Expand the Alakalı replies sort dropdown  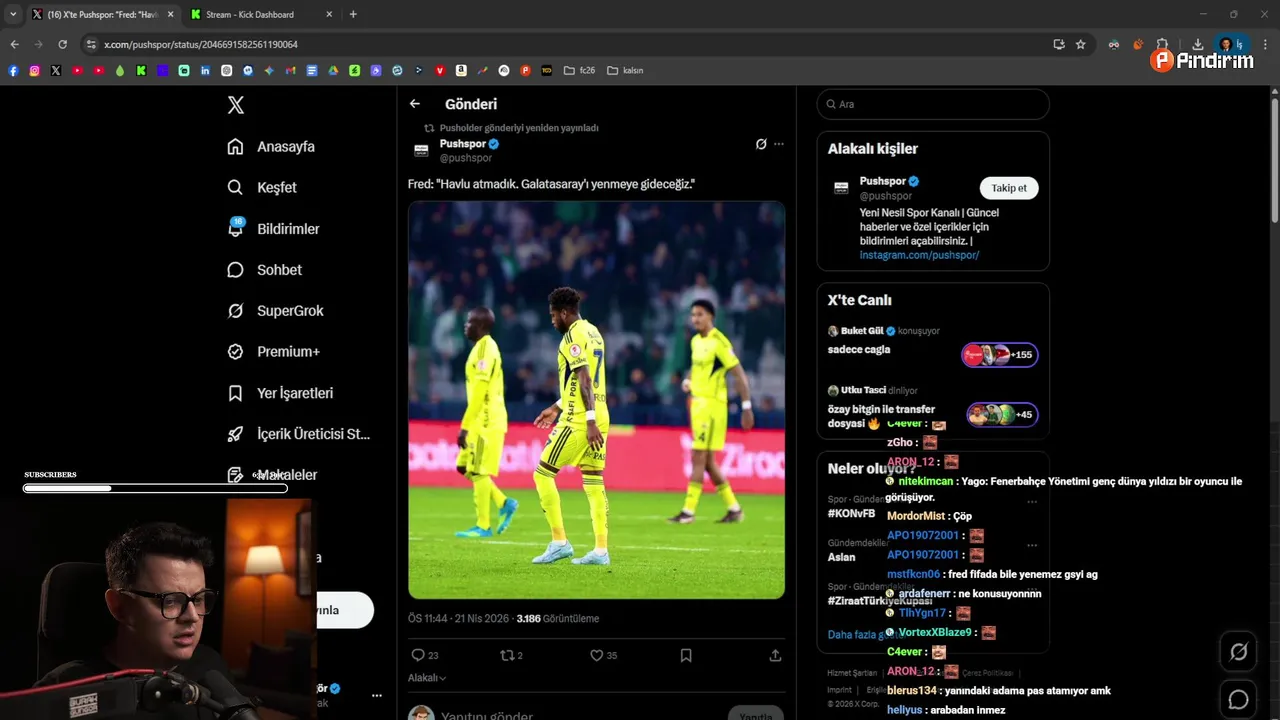coord(427,678)
